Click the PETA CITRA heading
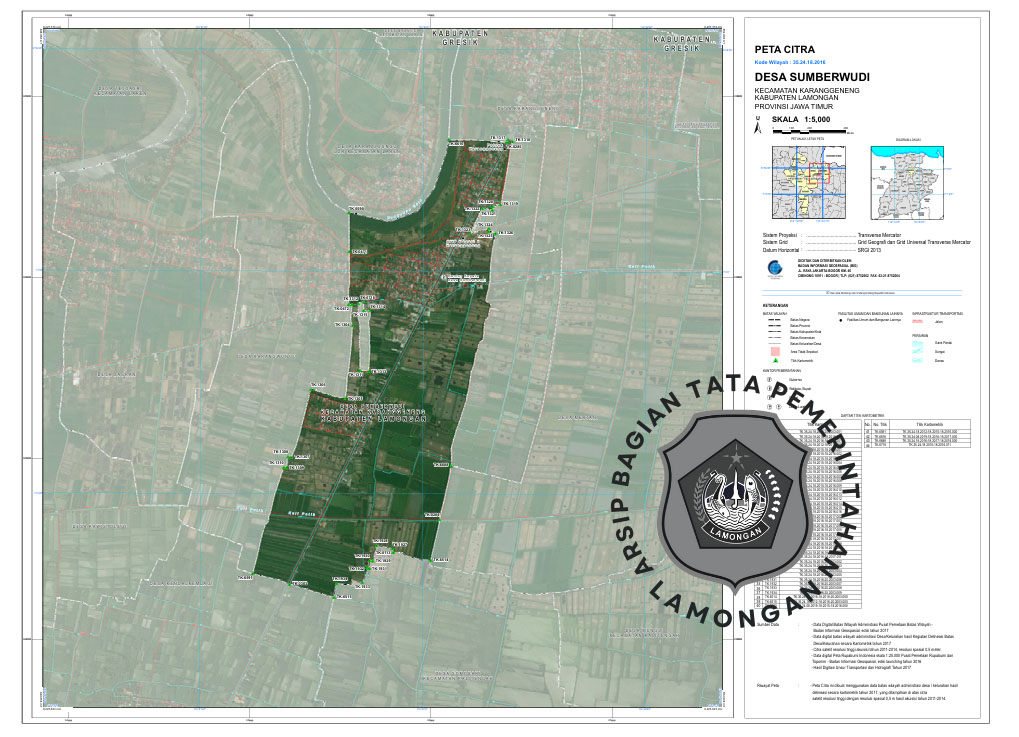1019x737 pixels. (x=784, y=49)
